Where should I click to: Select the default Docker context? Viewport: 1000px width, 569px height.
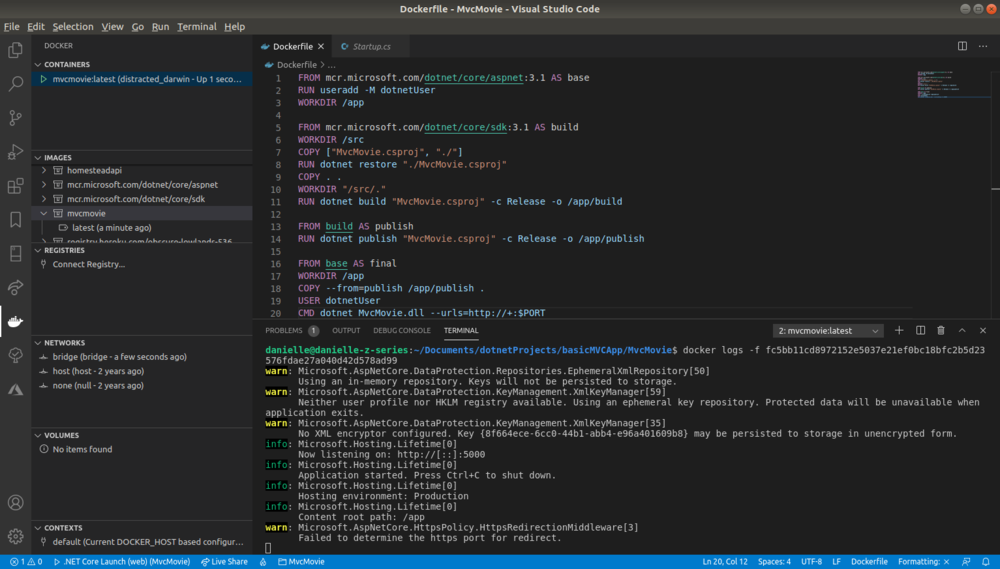pyautogui.click(x=142, y=542)
